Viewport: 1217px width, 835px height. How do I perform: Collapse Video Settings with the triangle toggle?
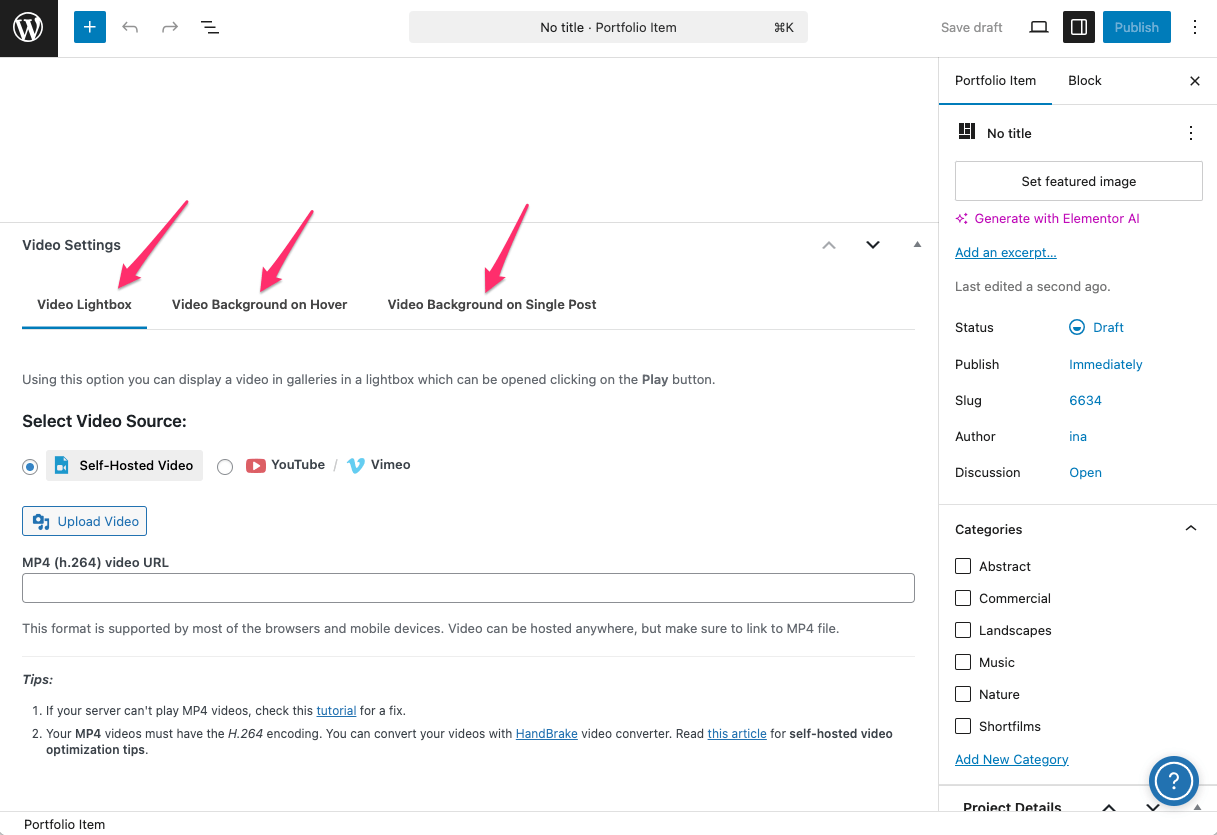(x=917, y=245)
